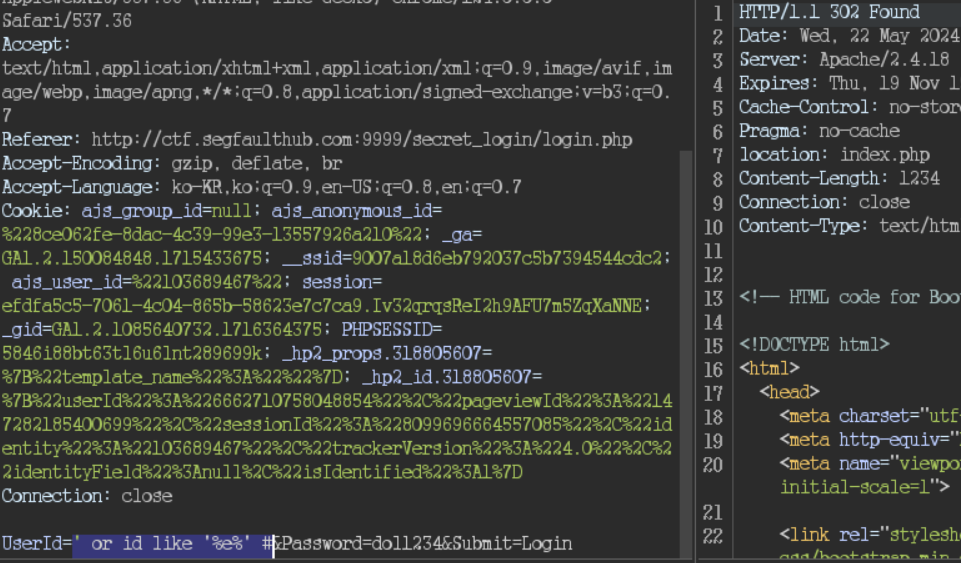
Task: Click the Connection: close response header
Action: (824, 202)
